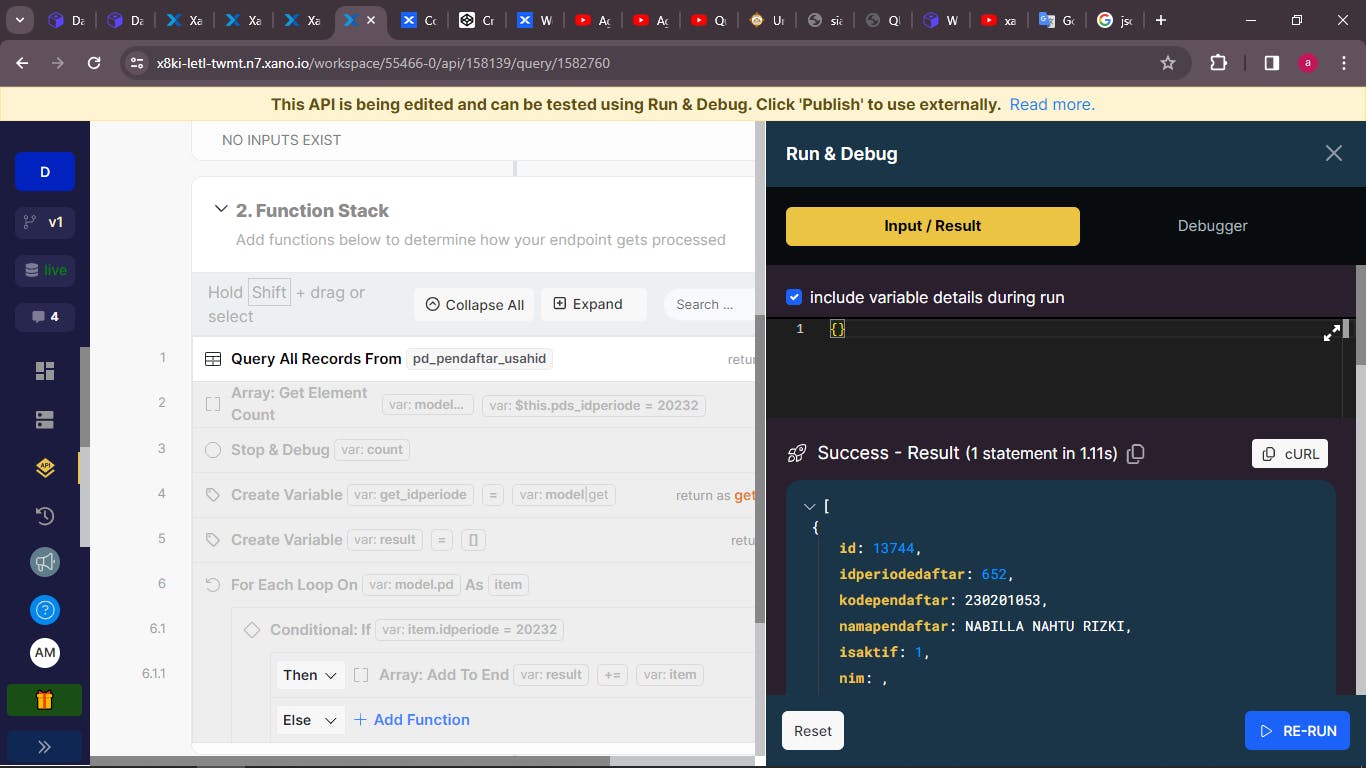
Task: Click the Expand button
Action: pyautogui.click(x=594, y=305)
